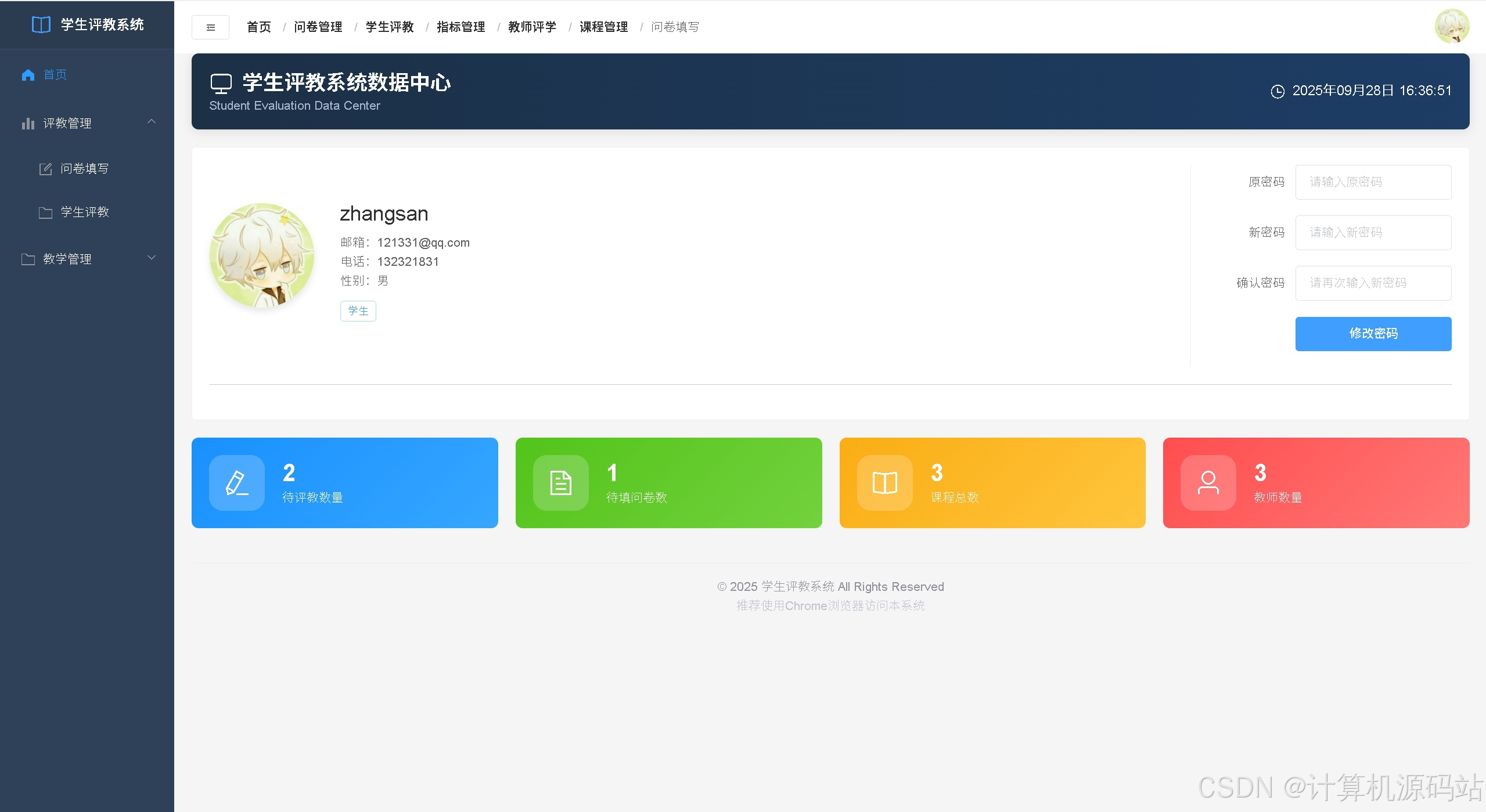Click the 教师数量 label

click(1278, 498)
